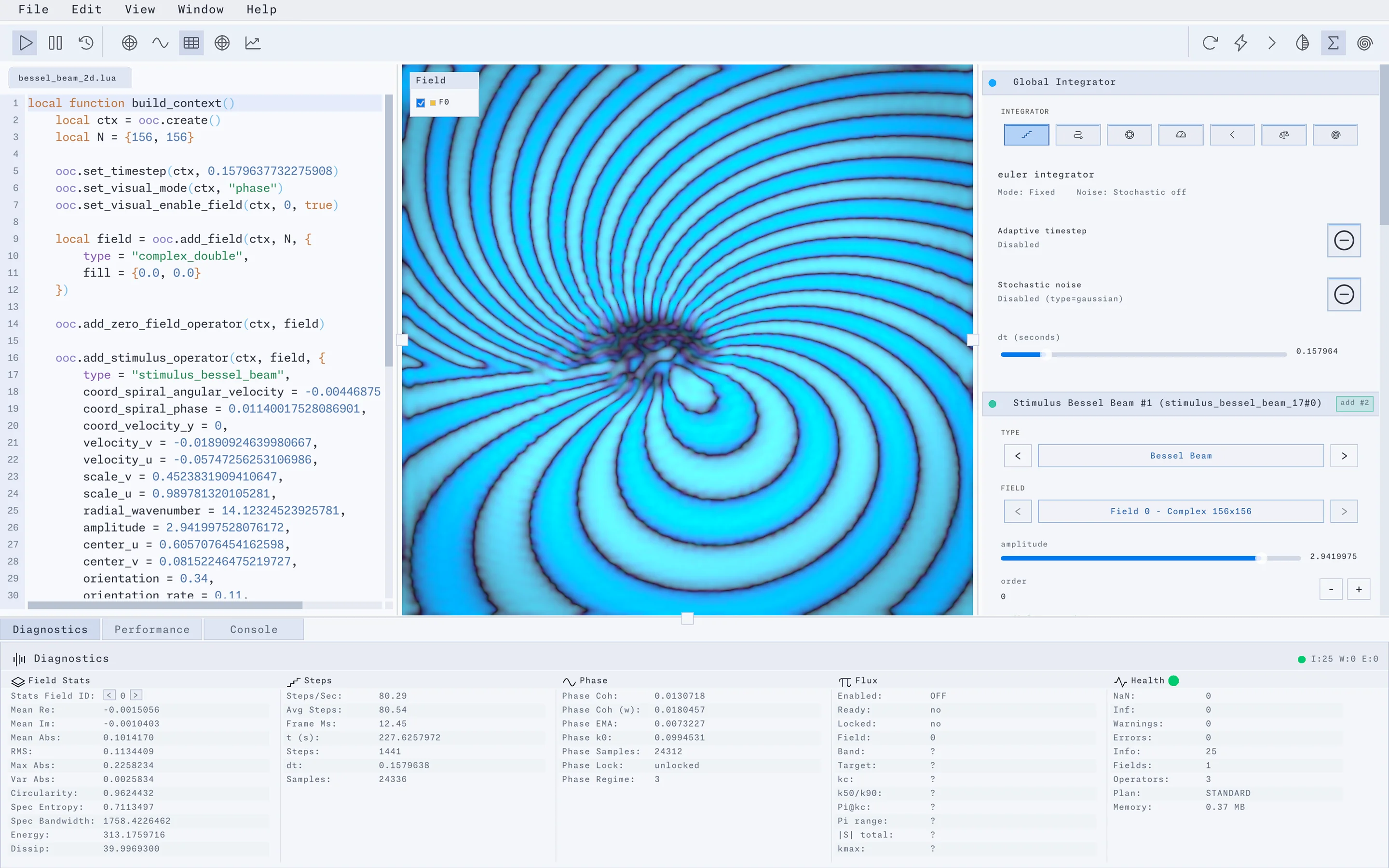Click the half-leaf icon in top-right toolbar

tap(1302, 42)
